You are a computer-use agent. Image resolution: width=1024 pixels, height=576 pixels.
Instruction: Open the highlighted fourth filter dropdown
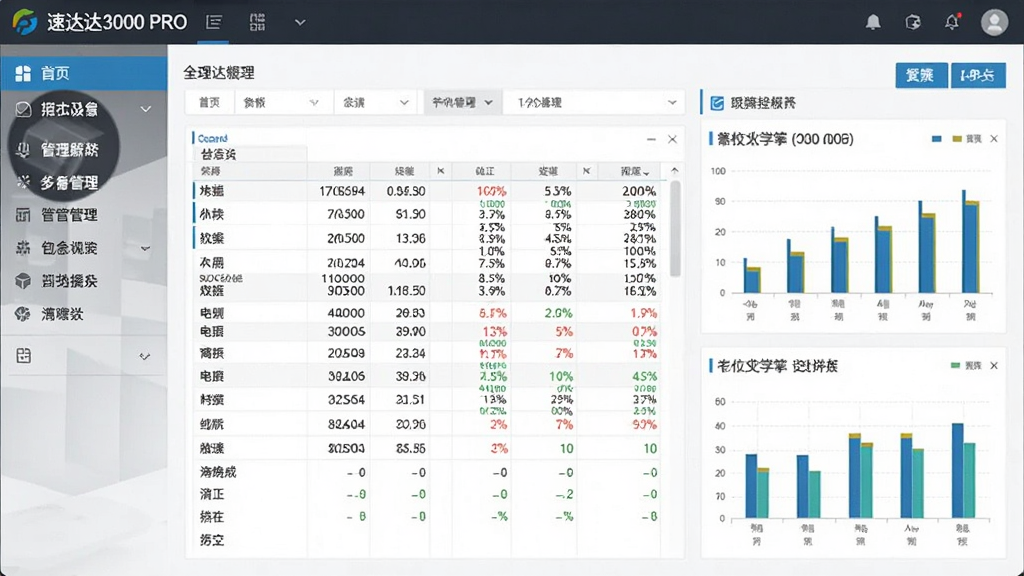coord(462,103)
